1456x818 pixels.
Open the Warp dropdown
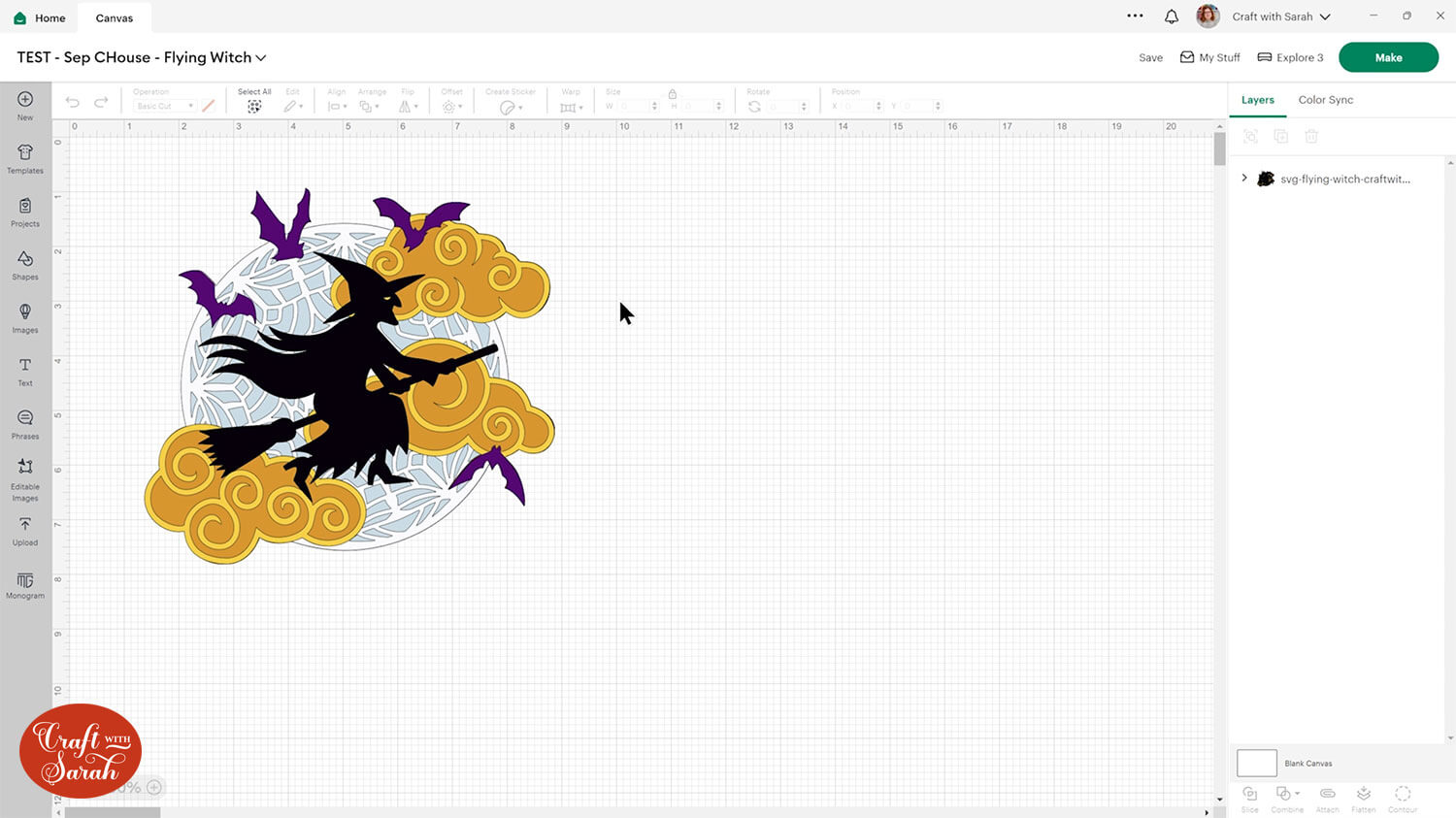571,107
